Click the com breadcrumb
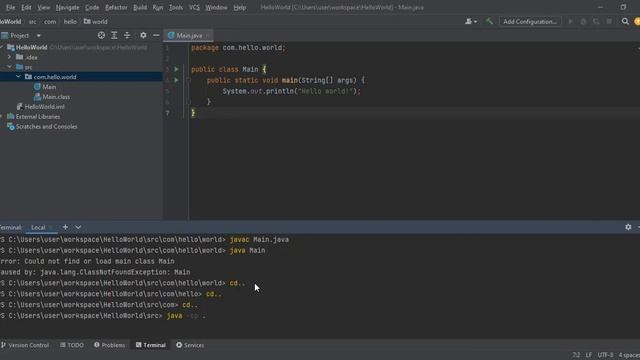Viewport: 640px width, 360px height. 50,22
